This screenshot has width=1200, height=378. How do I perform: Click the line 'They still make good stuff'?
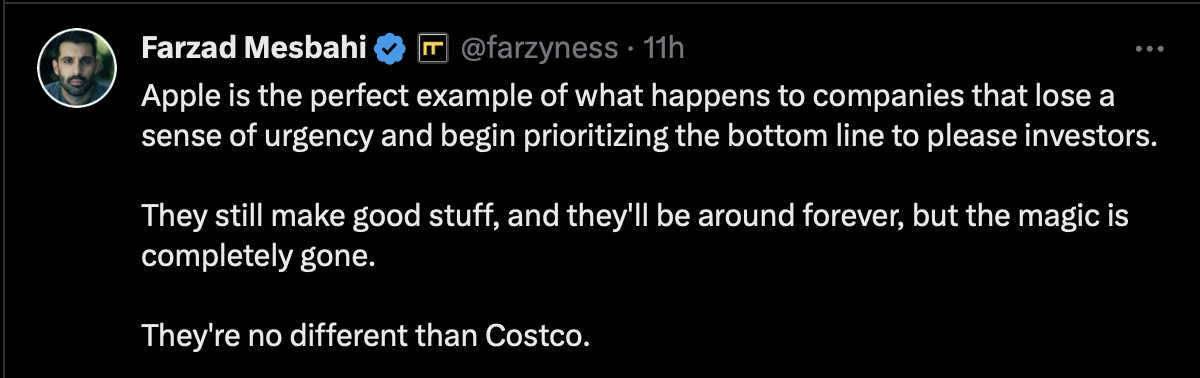coord(635,216)
